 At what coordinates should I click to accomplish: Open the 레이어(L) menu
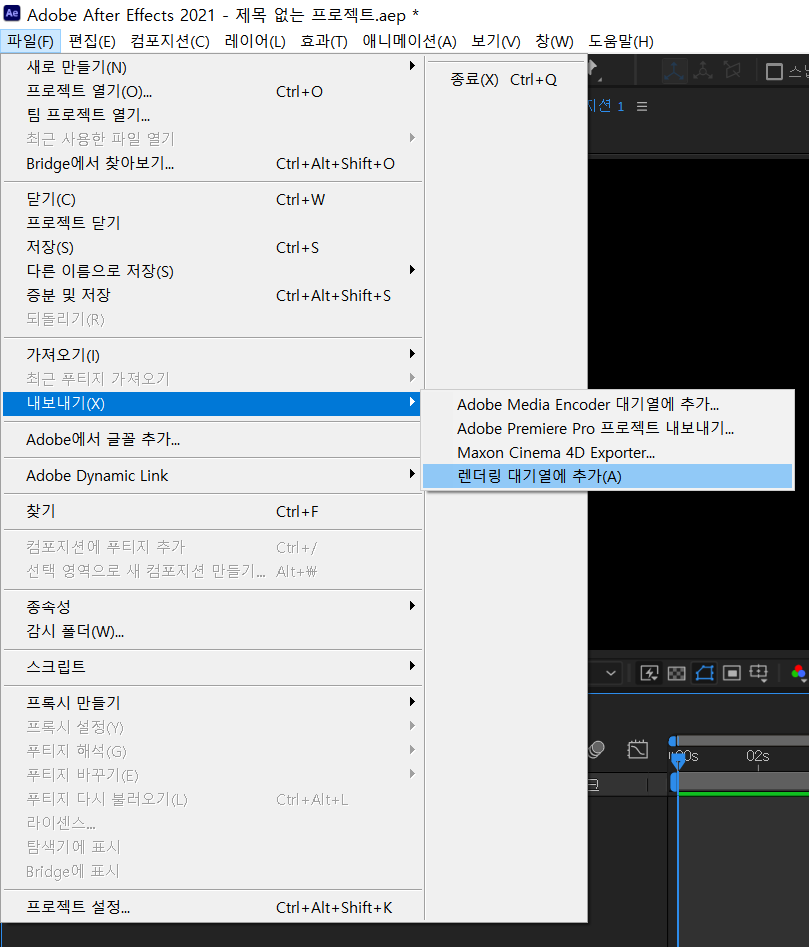[x=255, y=41]
